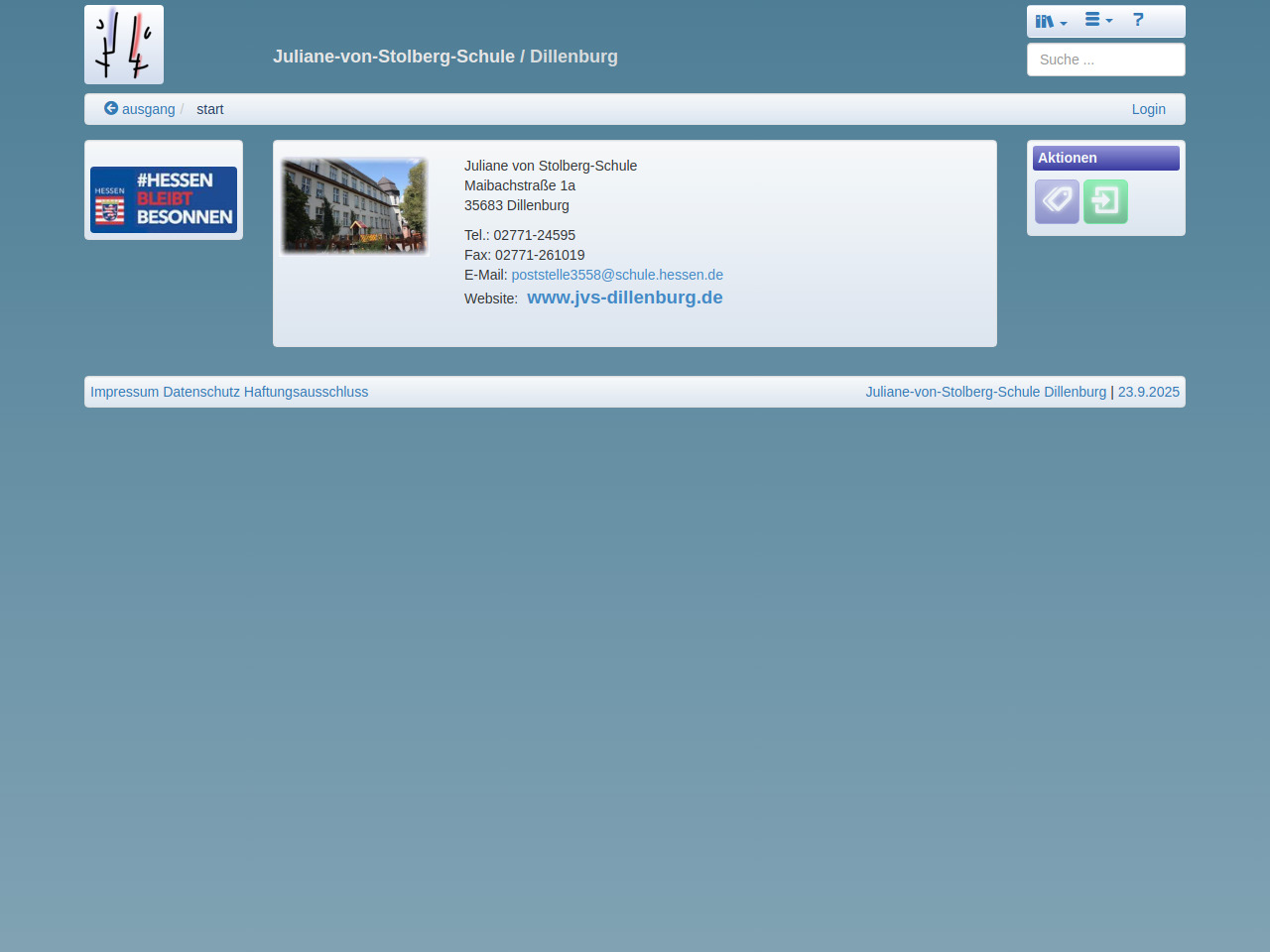The width and height of the screenshot is (1270, 952).
Task: Click the Aktionen panel header
Action: 1105,158
